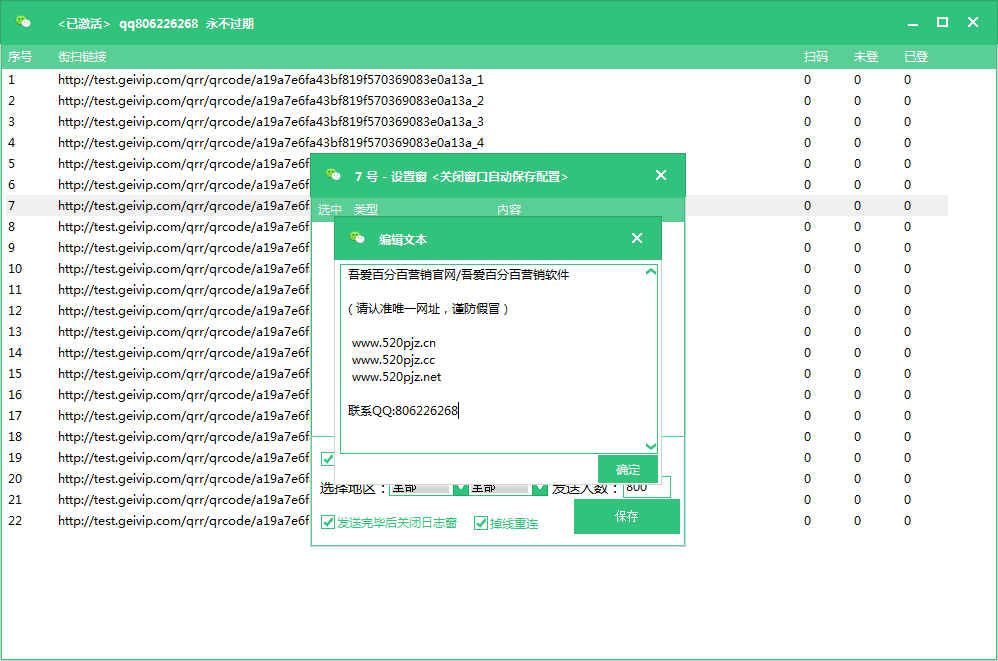Select row 2 link ending 0a13a_2

click(271, 101)
